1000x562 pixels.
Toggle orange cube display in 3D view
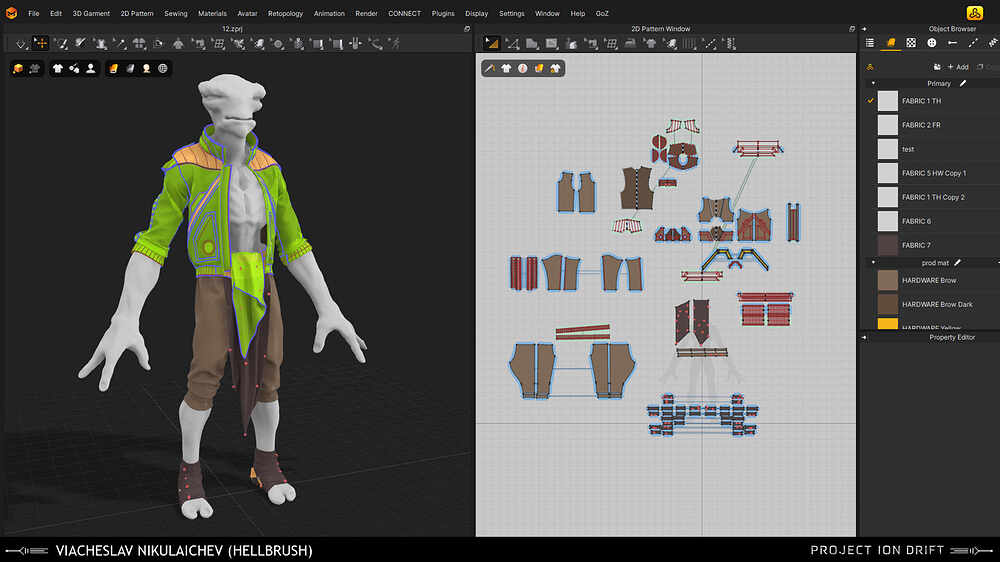pos(18,68)
